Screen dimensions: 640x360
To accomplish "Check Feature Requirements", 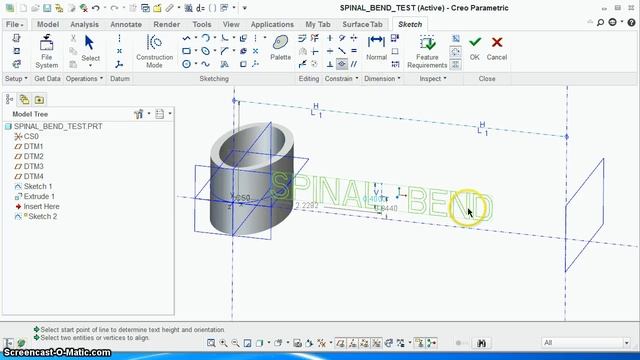I will point(427,51).
